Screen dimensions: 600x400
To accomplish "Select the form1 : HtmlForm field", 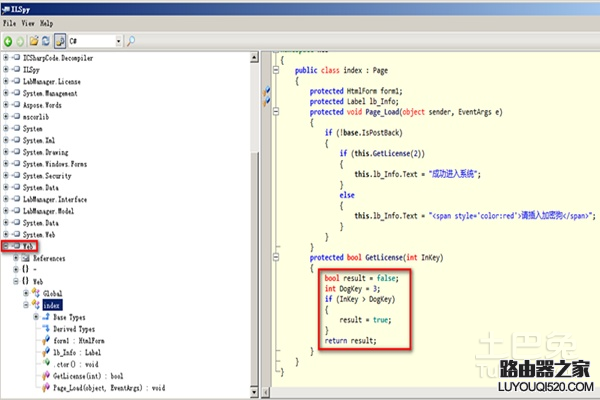I will pyautogui.click(x=78, y=341).
